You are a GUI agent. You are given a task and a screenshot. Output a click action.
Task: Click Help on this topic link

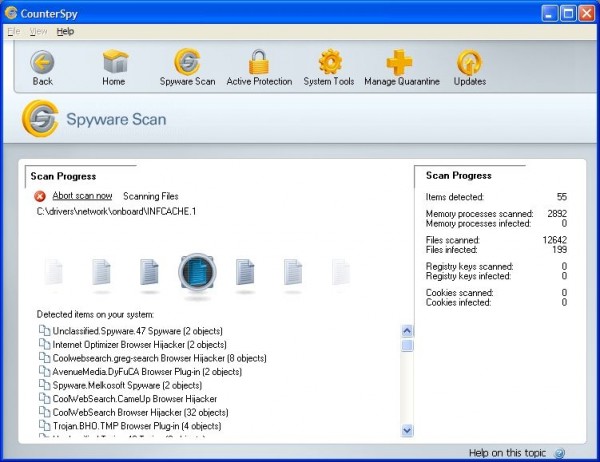[x=508, y=453]
